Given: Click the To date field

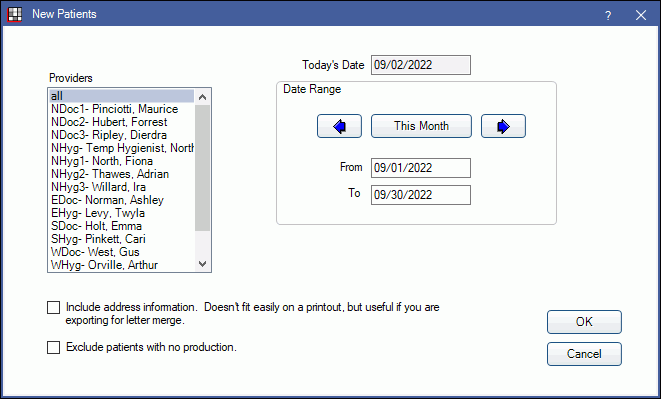Looking at the screenshot, I should [x=421, y=195].
